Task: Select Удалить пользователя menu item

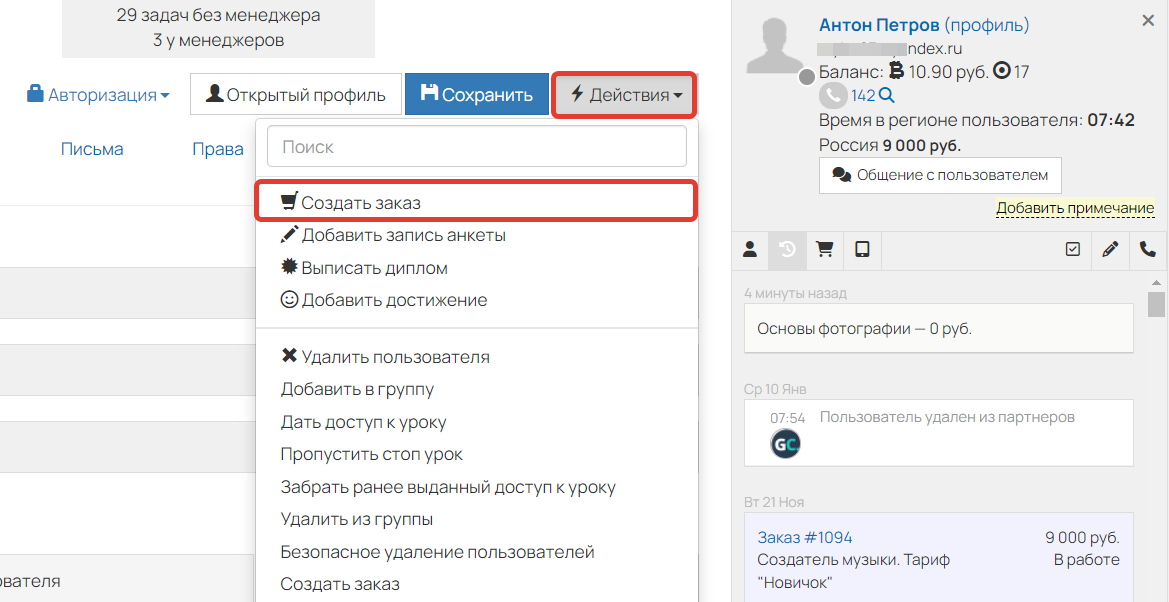Action: (385, 357)
